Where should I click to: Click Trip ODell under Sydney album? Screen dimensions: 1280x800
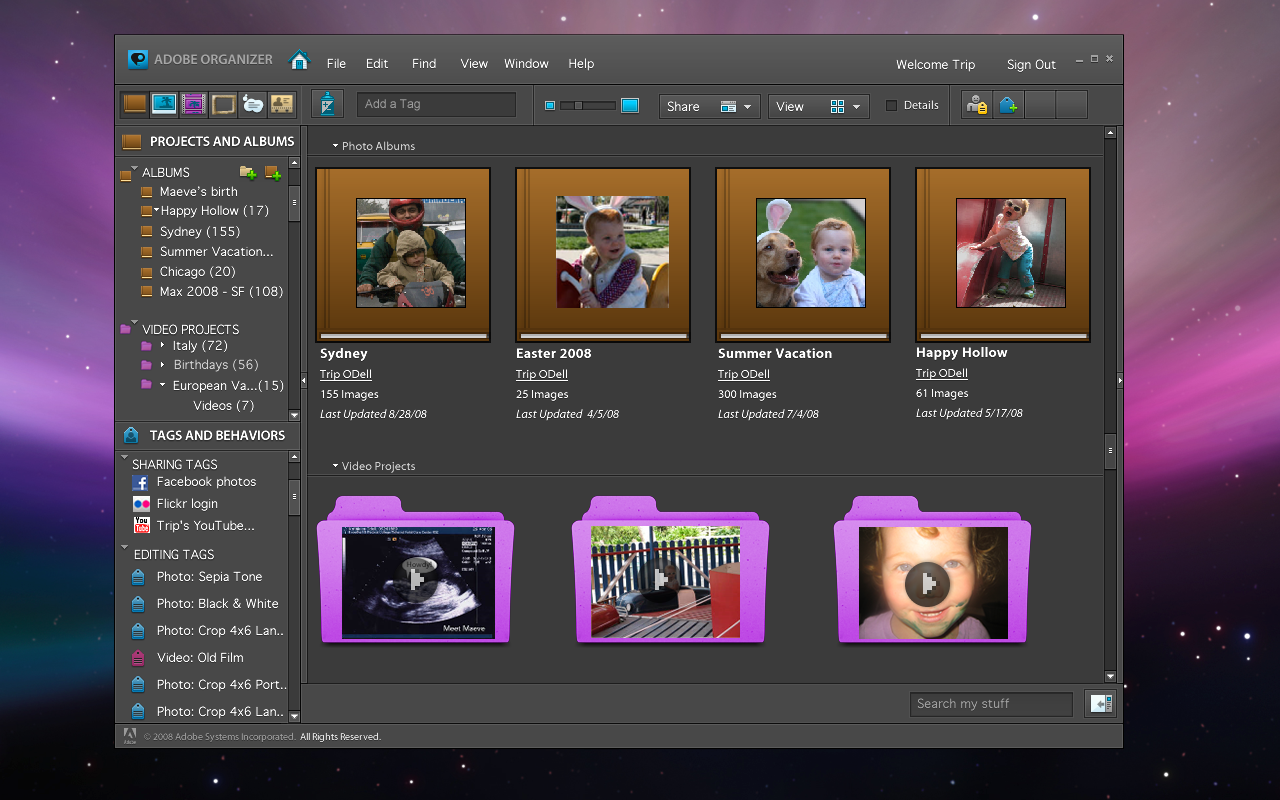pyautogui.click(x=346, y=374)
